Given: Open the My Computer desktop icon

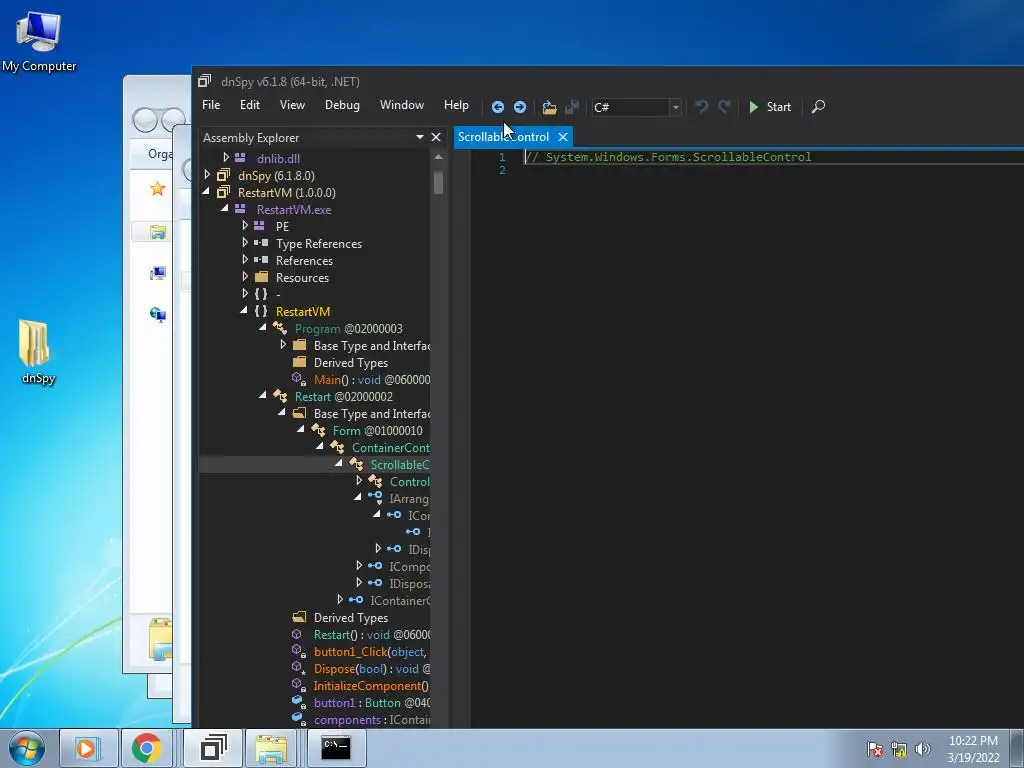Looking at the screenshot, I should [39, 40].
